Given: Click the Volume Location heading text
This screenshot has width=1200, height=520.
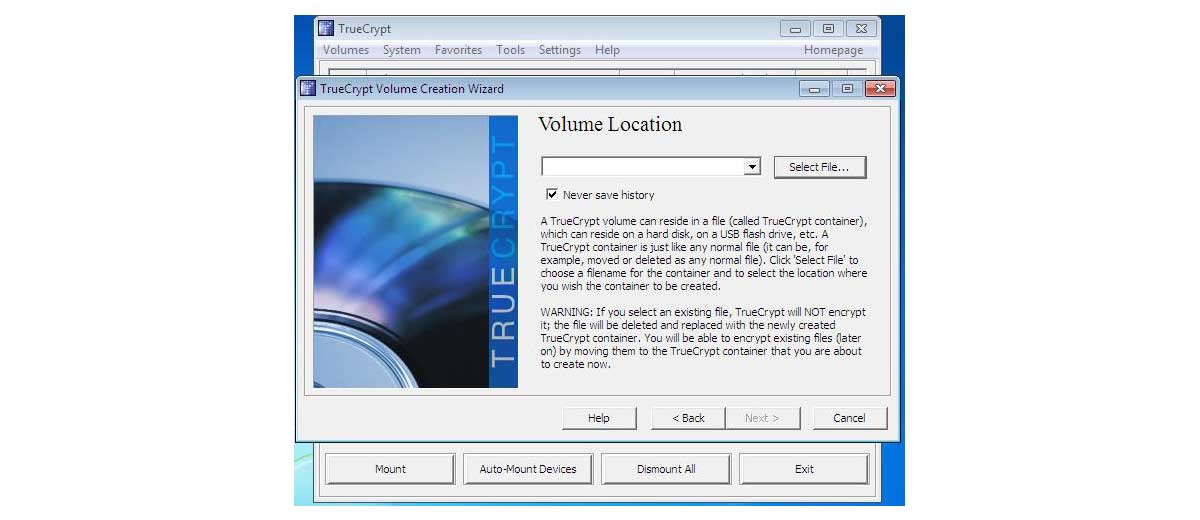Looking at the screenshot, I should [x=610, y=125].
